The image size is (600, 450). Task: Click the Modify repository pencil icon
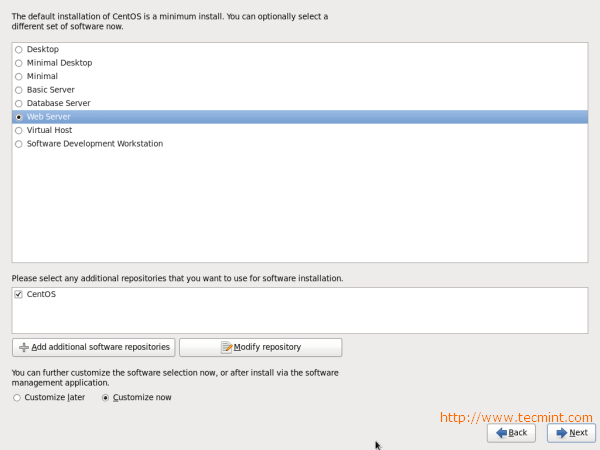pos(226,347)
